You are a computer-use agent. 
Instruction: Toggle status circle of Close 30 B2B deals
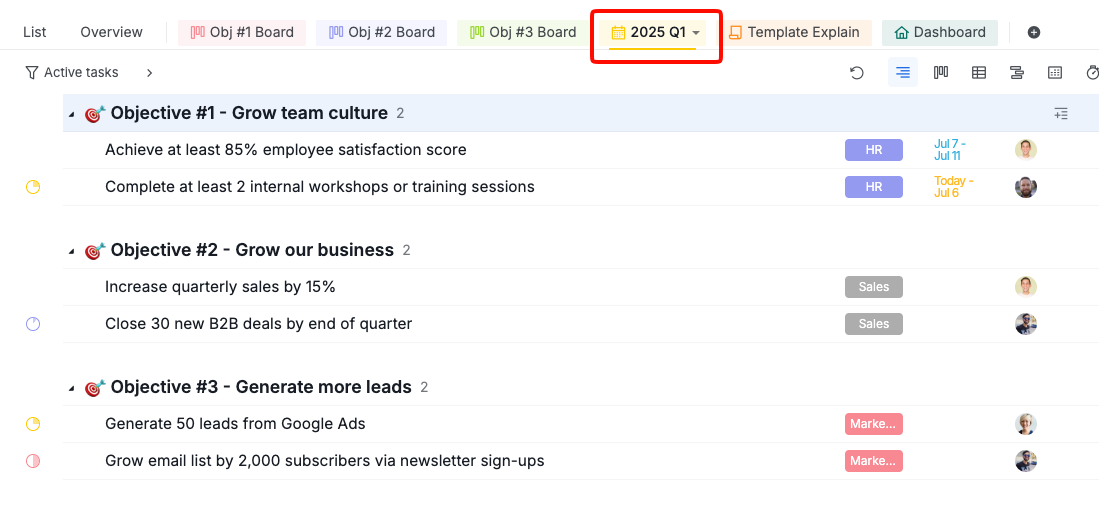33,324
